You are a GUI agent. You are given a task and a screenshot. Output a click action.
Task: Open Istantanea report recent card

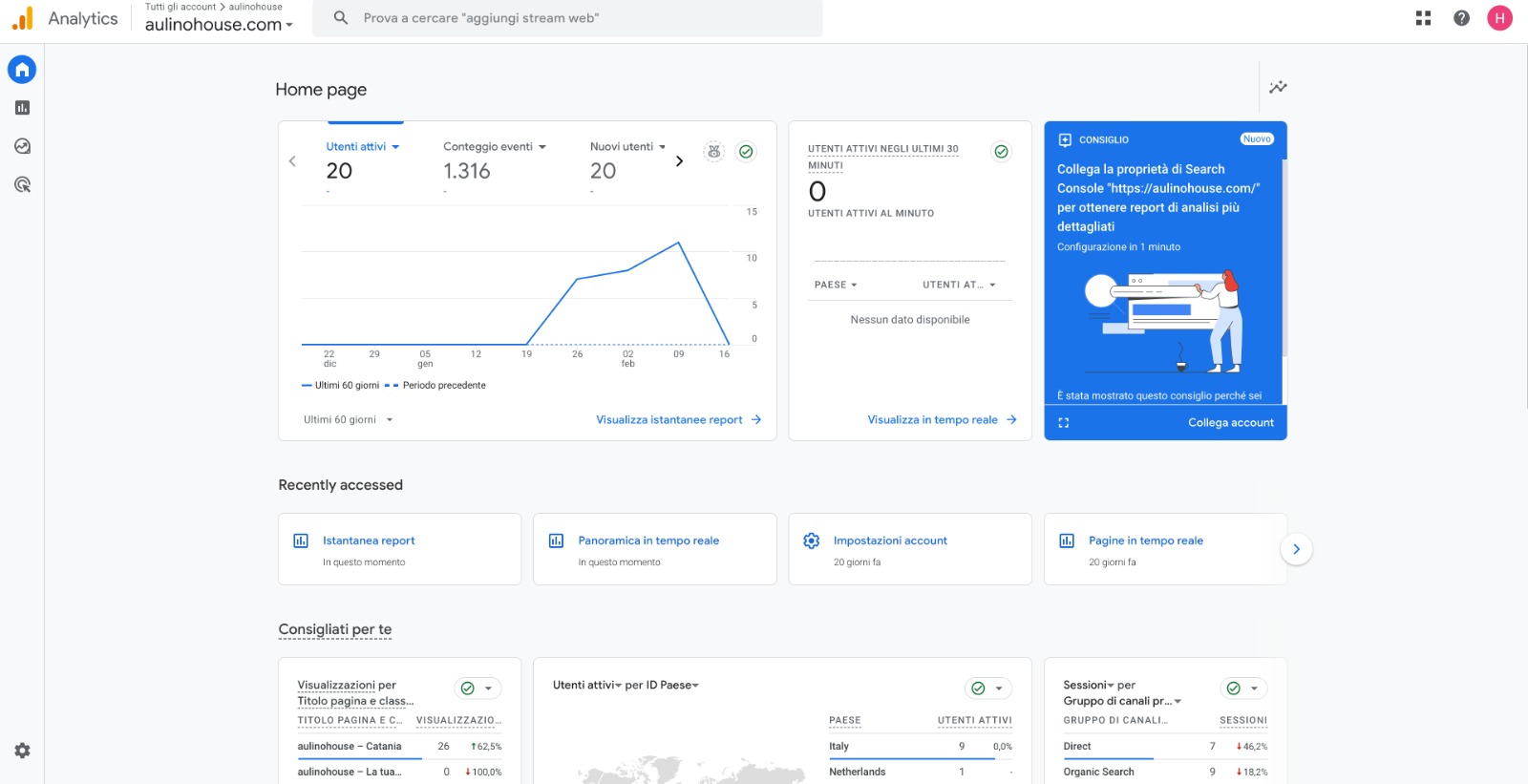[399, 549]
